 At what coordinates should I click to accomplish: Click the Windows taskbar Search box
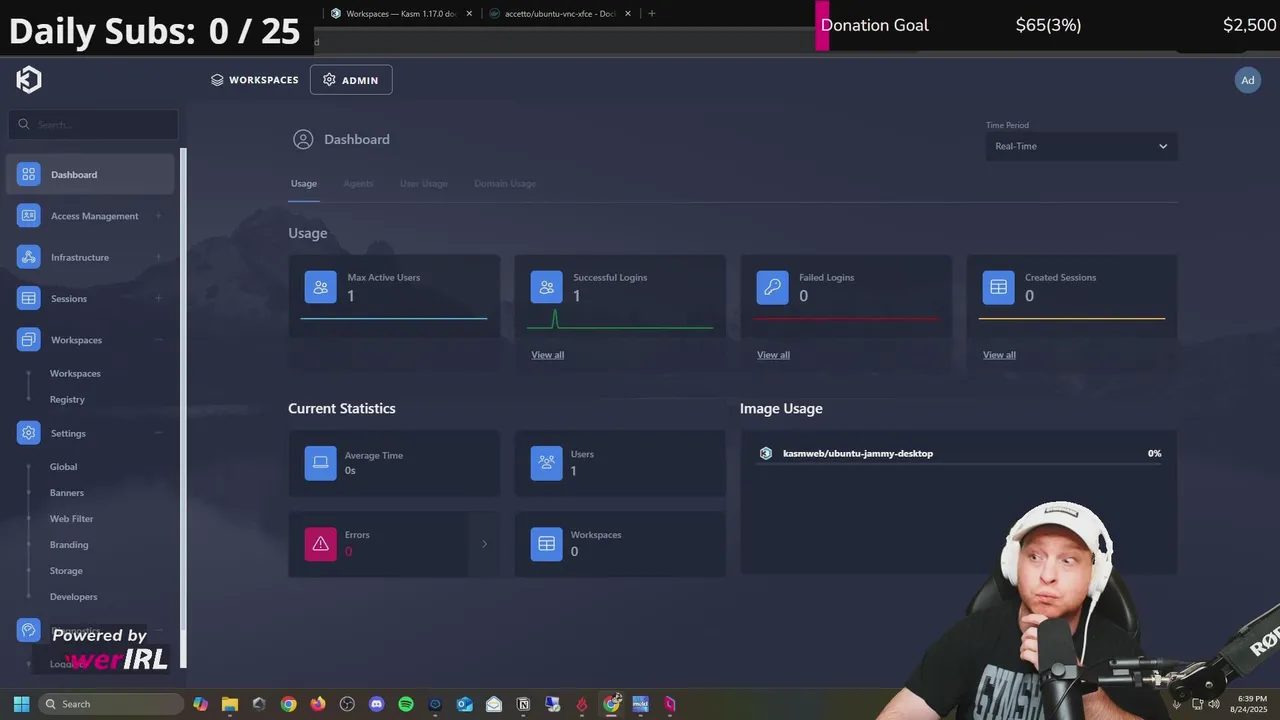click(111, 704)
